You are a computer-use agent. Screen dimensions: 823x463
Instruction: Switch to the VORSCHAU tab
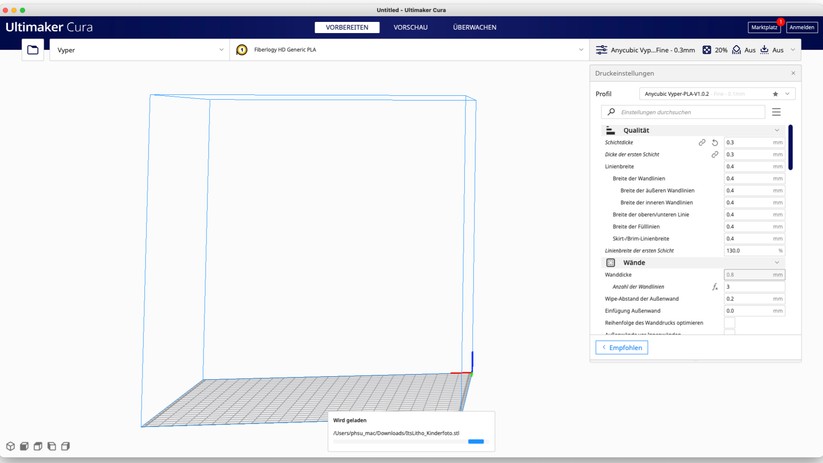(410, 27)
